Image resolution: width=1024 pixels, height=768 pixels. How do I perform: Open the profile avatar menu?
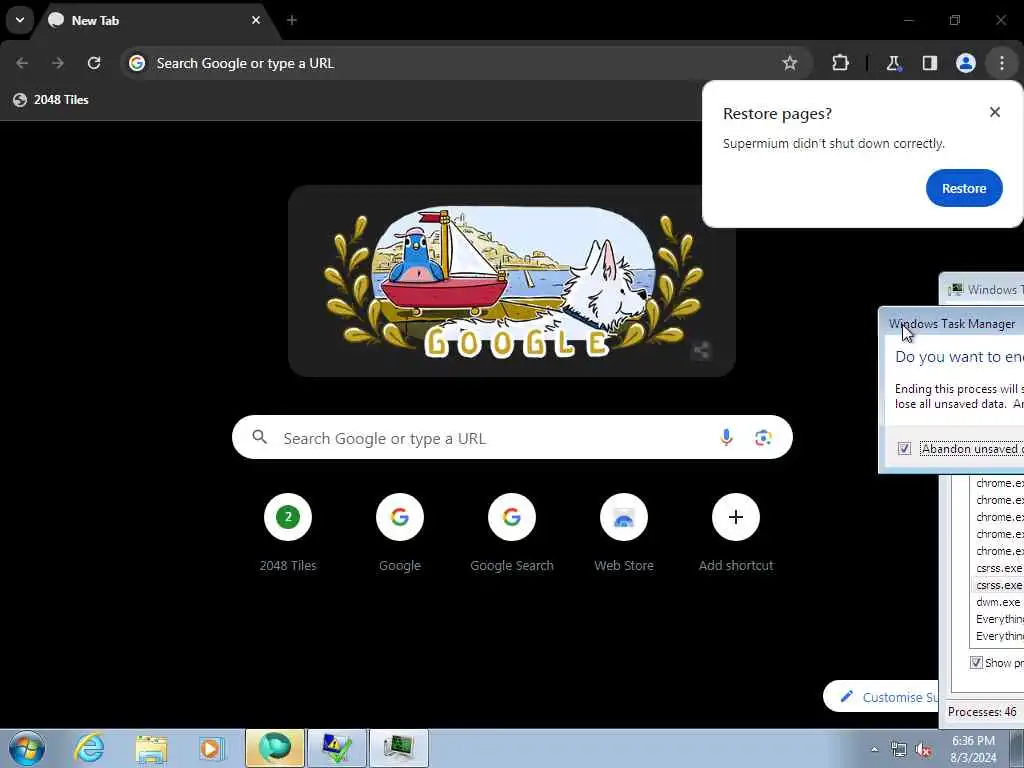click(966, 63)
